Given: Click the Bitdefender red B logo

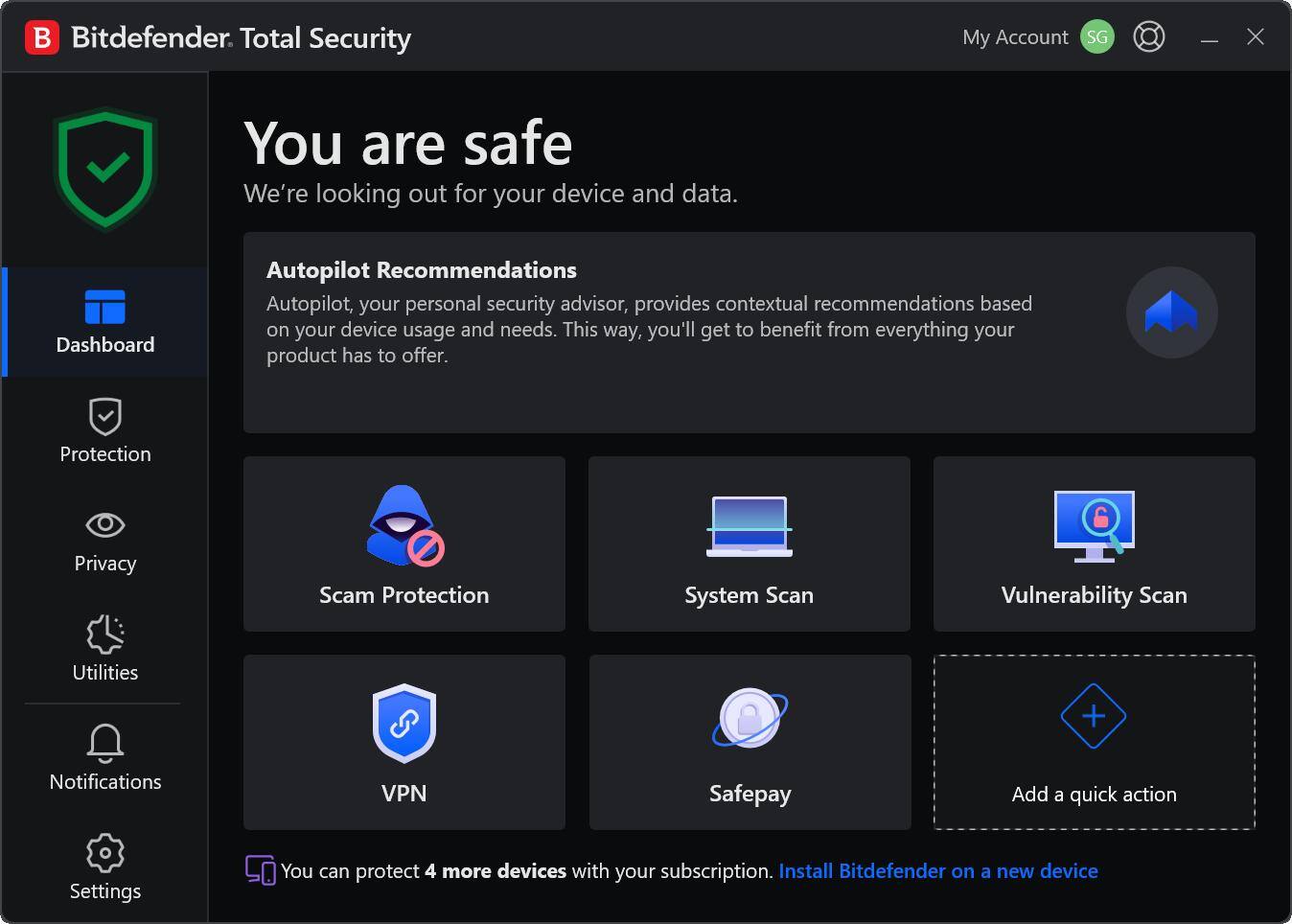Looking at the screenshot, I should pos(42,37).
